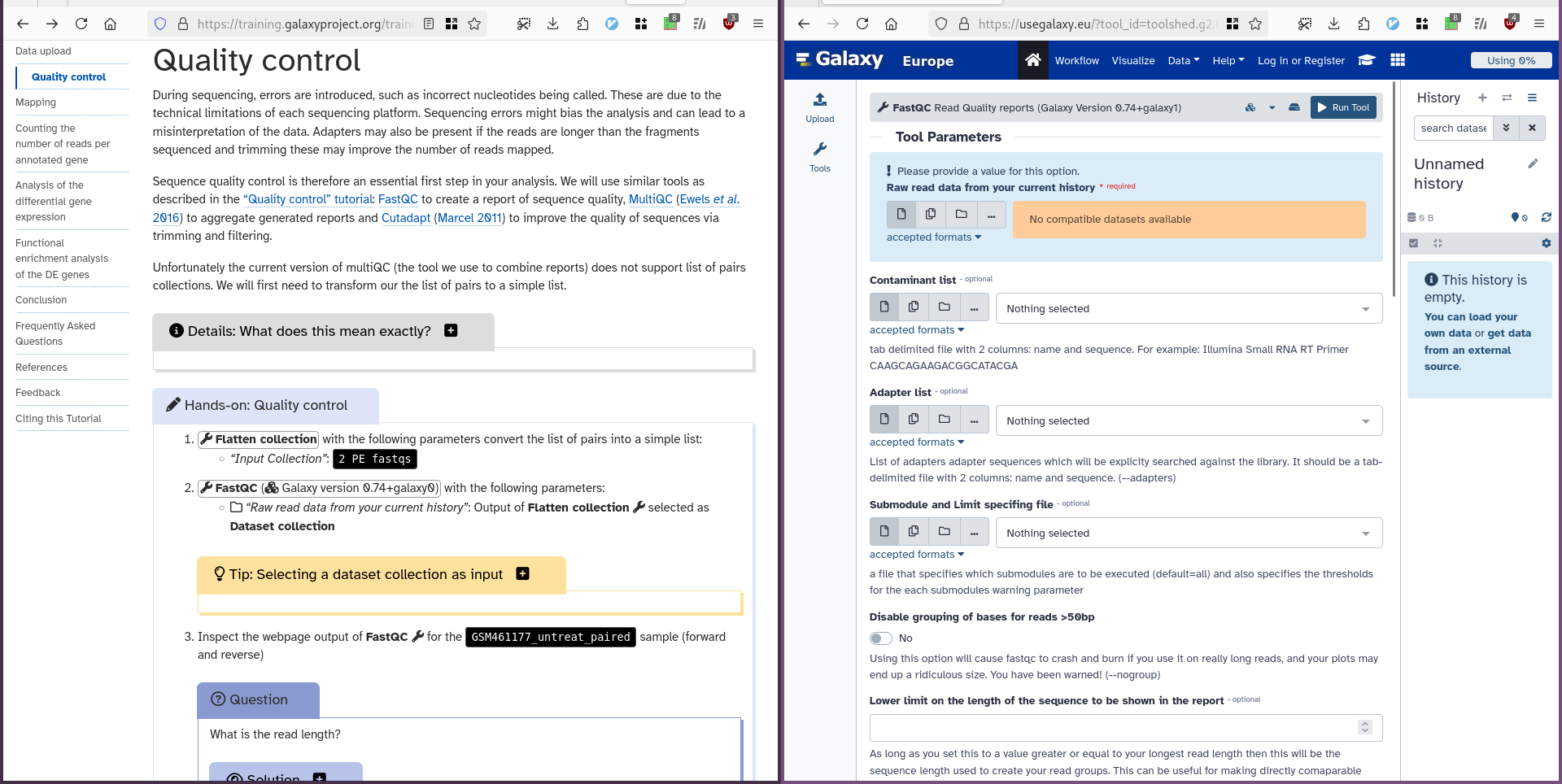This screenshot has height=784, width=1562.
Task: Clear the history dataset search
Action: click(x=1532, y=128)
